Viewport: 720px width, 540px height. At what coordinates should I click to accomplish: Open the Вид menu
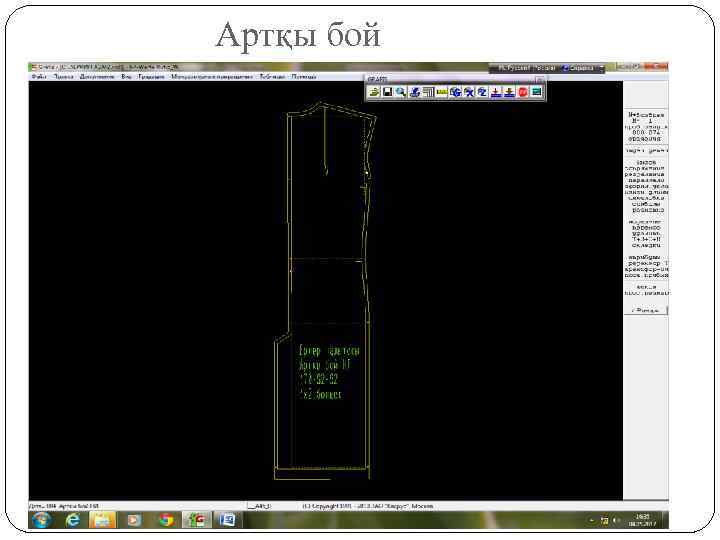(x=126, y=77)
